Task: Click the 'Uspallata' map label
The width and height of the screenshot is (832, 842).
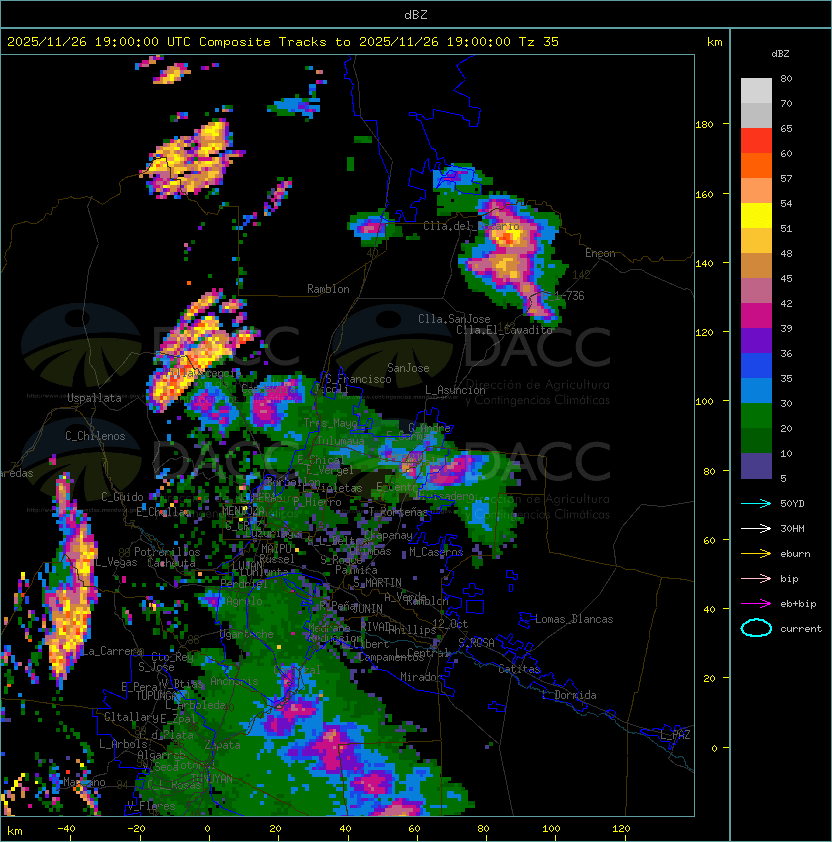Action: (x=94, y=398)
